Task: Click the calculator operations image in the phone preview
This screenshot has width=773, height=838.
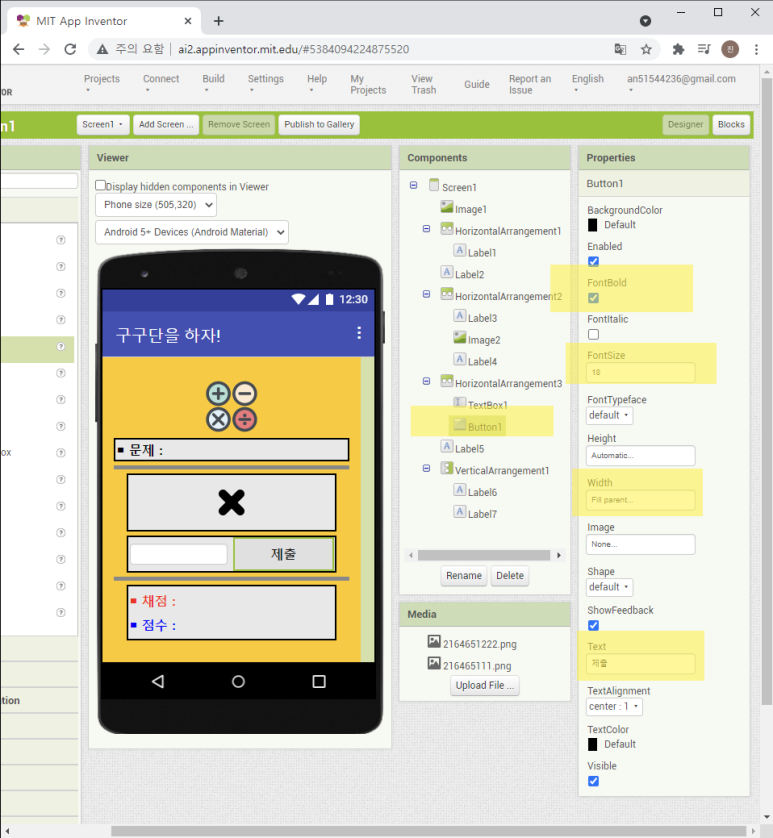Action: (x=231, y=407)
